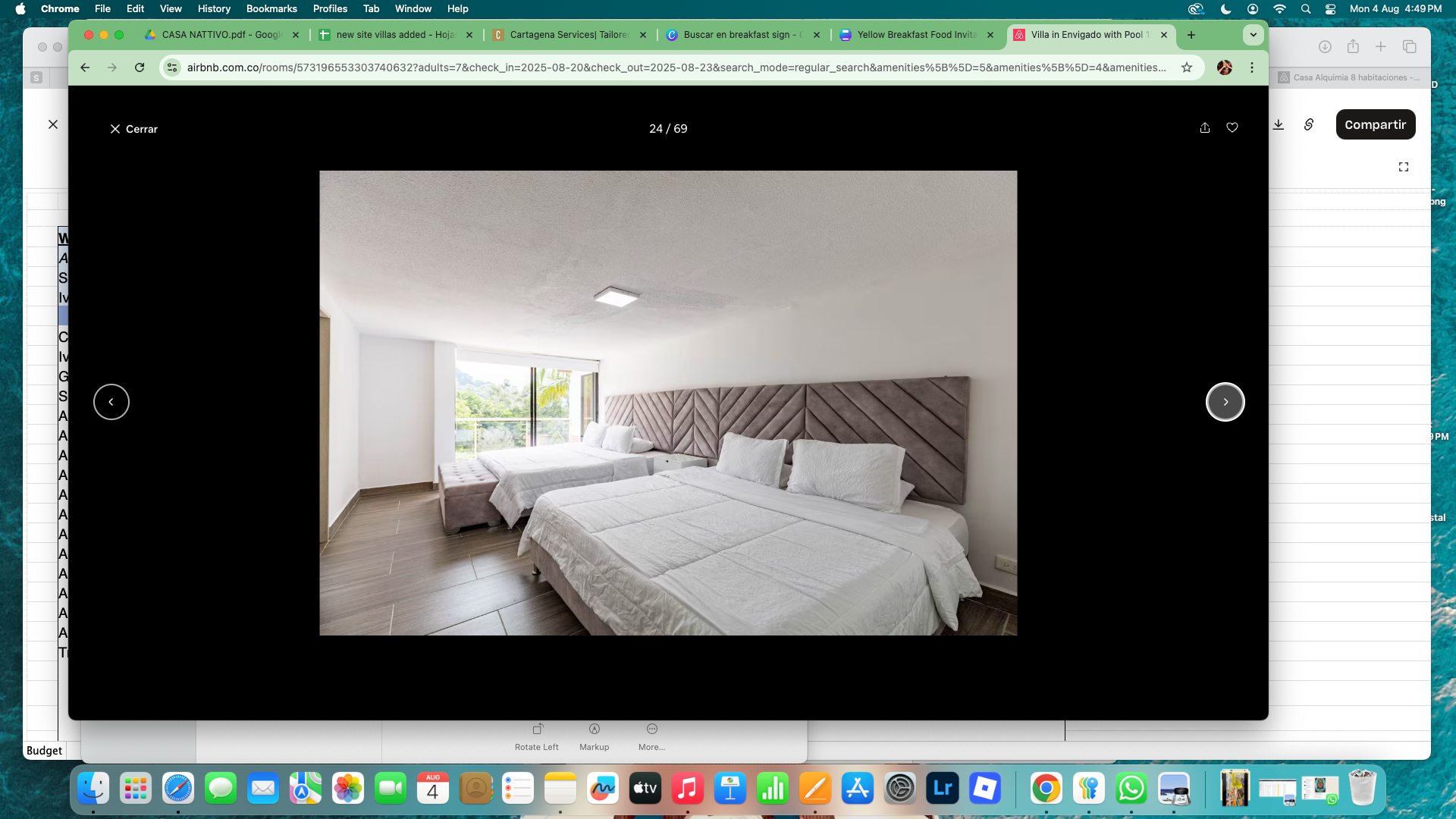Screen dimensions: 1456x819
Task: Open a new Chrome tab
Action: [x=1191, y=35]
